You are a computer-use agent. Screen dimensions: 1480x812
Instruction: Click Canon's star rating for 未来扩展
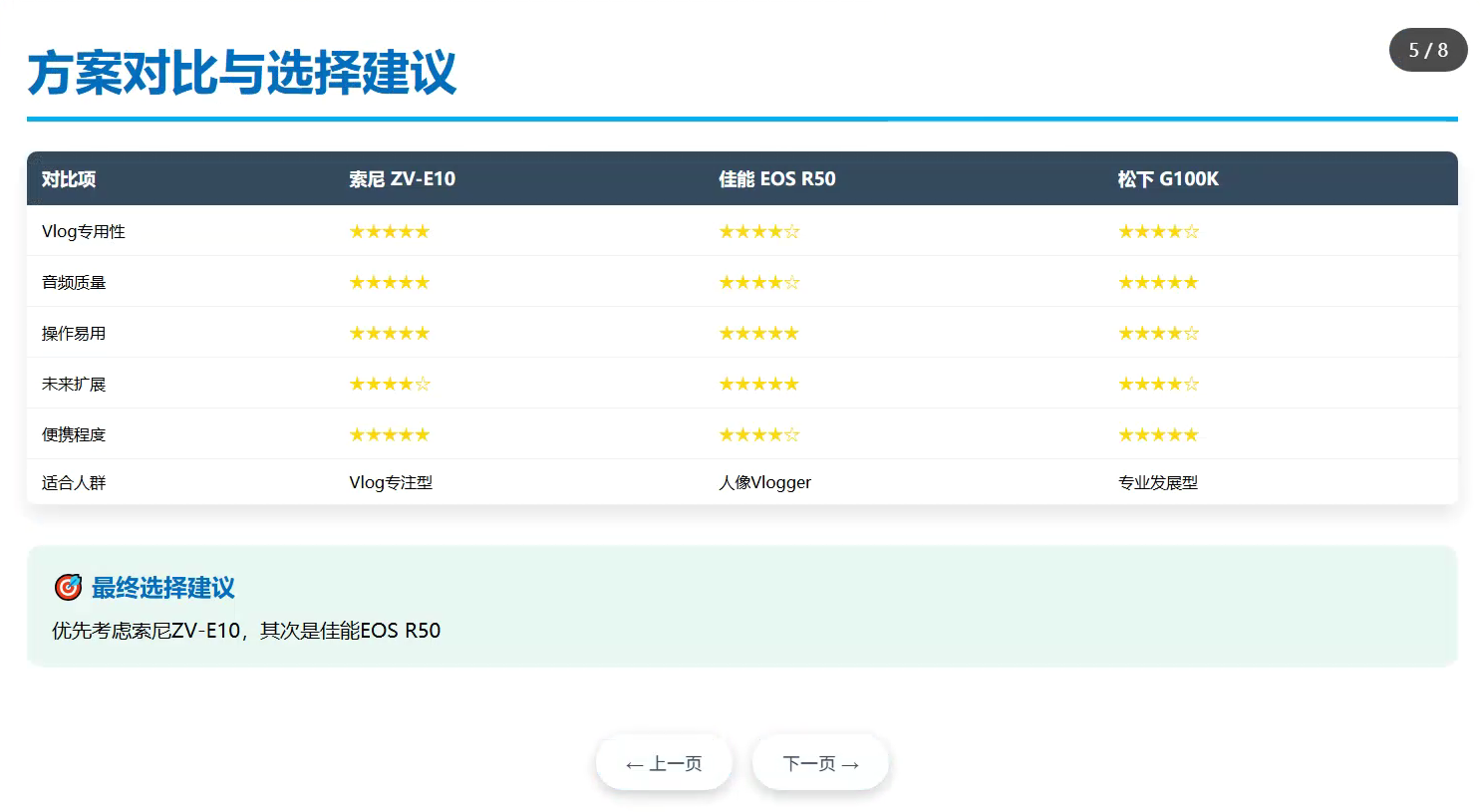[x=759, y=384]
